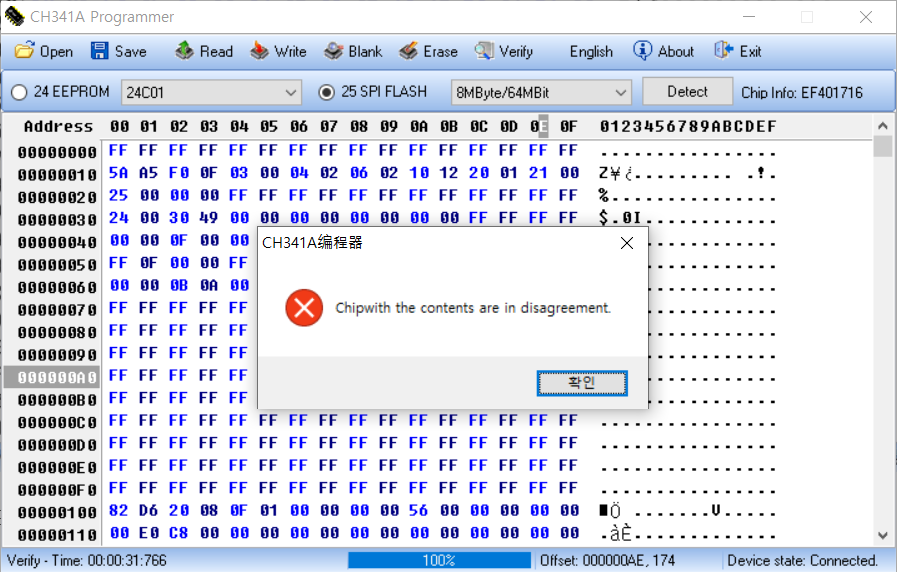Click Device state: Connected status
Image resolution: width=897 pixels, height=572 pixels.
coord(803,560)
